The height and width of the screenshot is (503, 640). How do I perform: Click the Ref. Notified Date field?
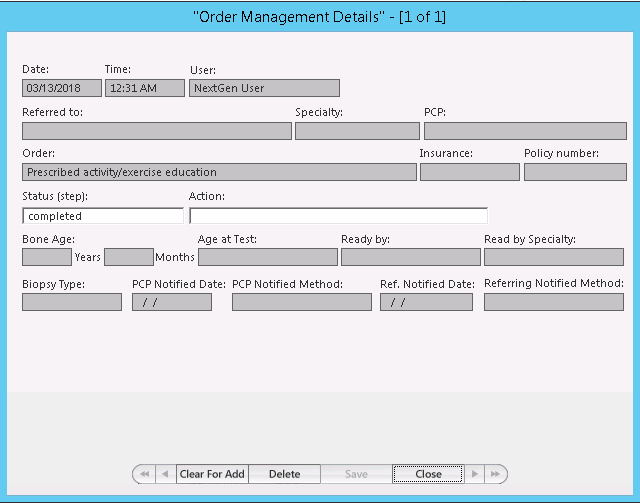(x=427, y=302)
